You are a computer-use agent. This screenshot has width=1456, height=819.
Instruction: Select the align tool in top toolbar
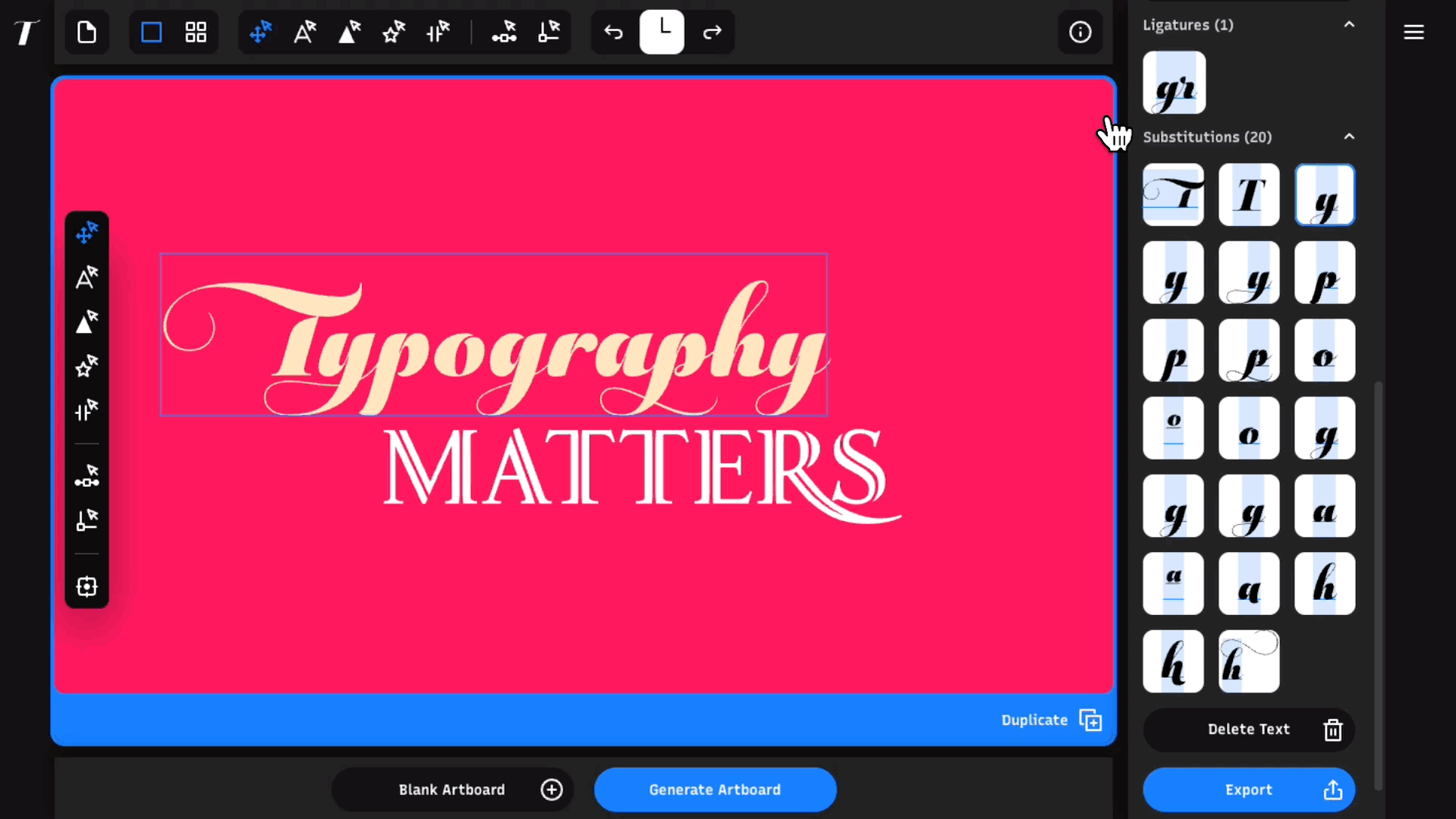point(549,32)
